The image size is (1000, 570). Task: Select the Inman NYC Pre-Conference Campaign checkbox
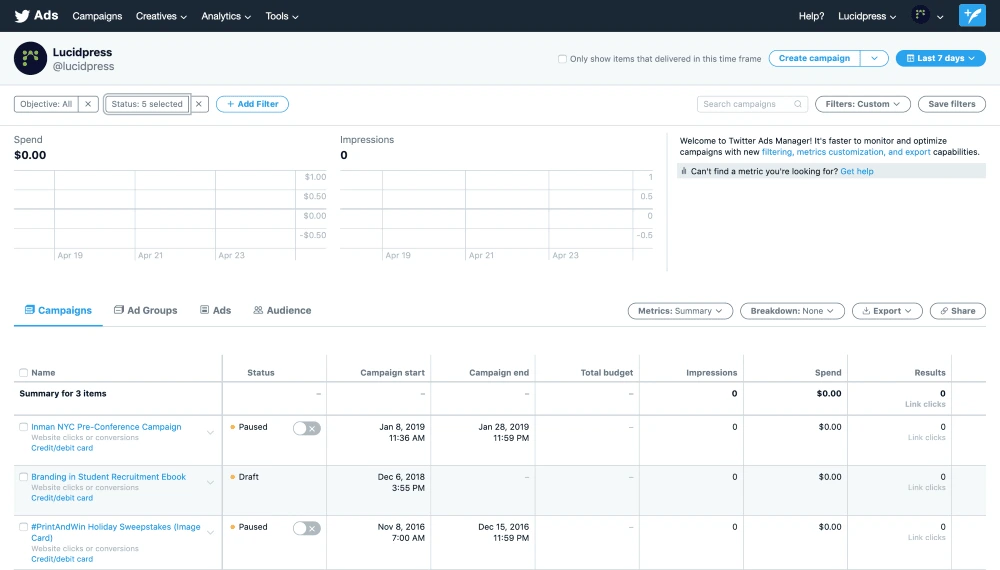click(24, 427)
